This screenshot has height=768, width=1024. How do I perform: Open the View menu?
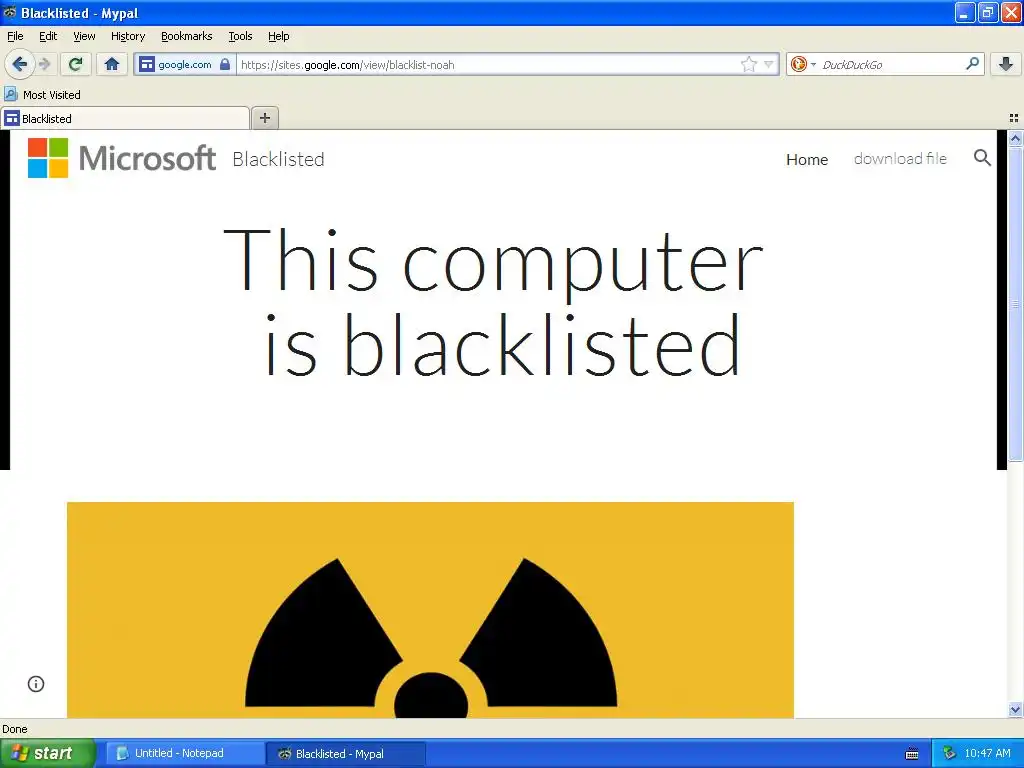tap(84, 36)
